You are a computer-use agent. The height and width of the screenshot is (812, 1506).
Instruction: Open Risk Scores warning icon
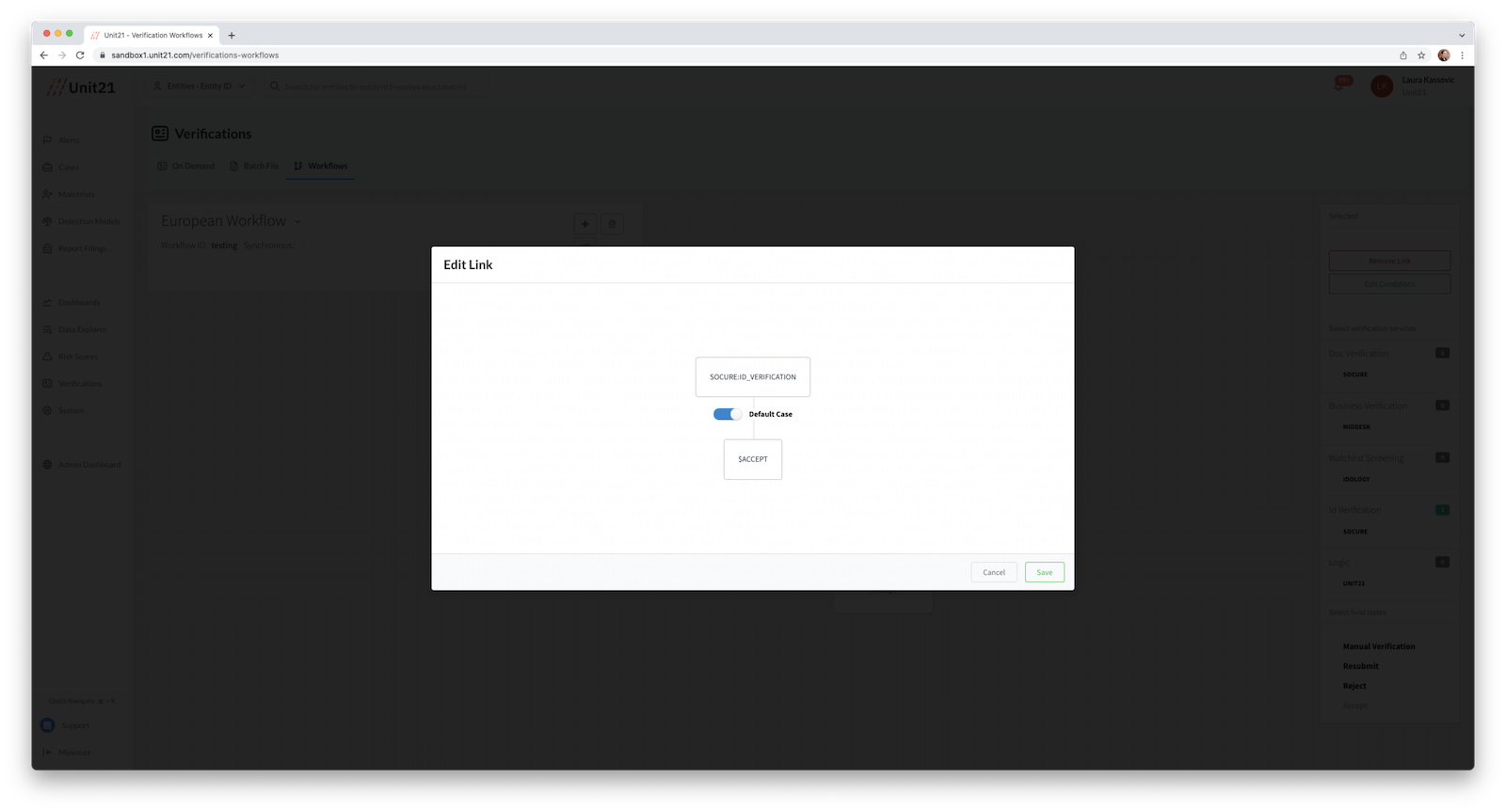47,357
